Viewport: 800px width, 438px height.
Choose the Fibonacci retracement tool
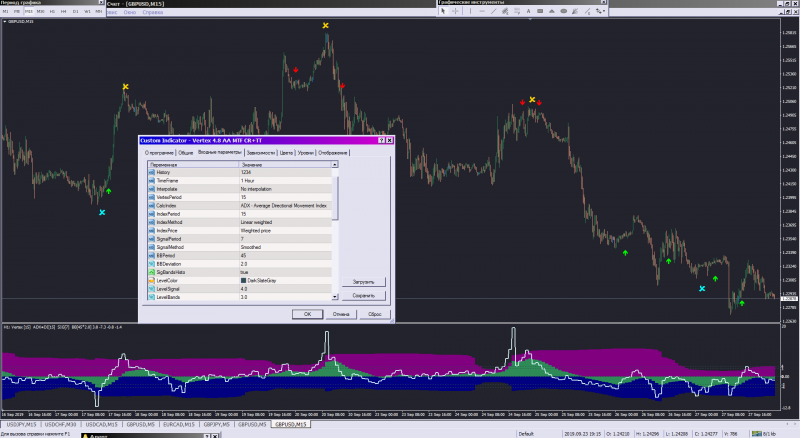click(x=517, y=11)
